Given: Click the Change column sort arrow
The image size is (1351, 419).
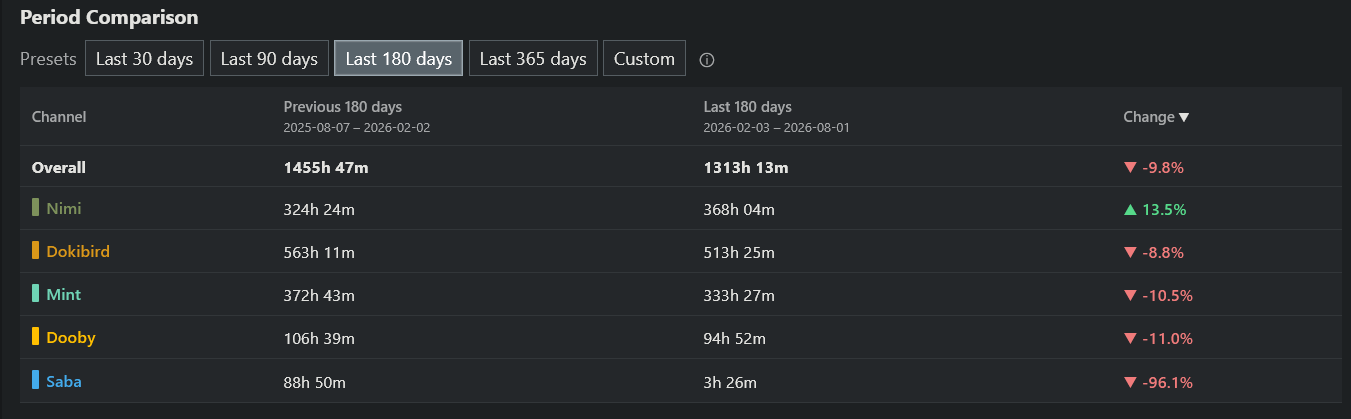Looking at the screenshot, I should (x=1184, y=118).
